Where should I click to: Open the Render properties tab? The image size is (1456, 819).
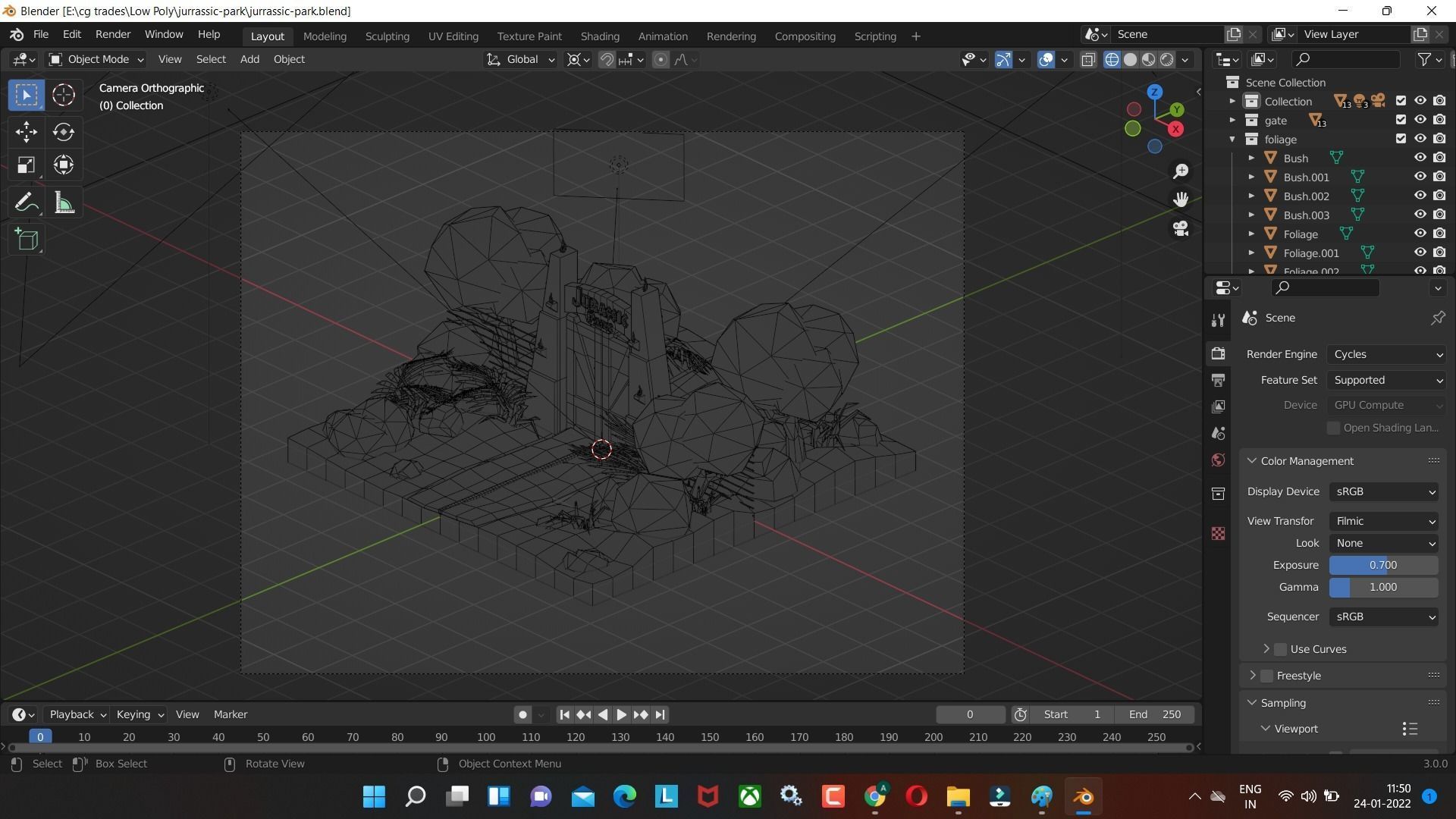[1219, 354]
